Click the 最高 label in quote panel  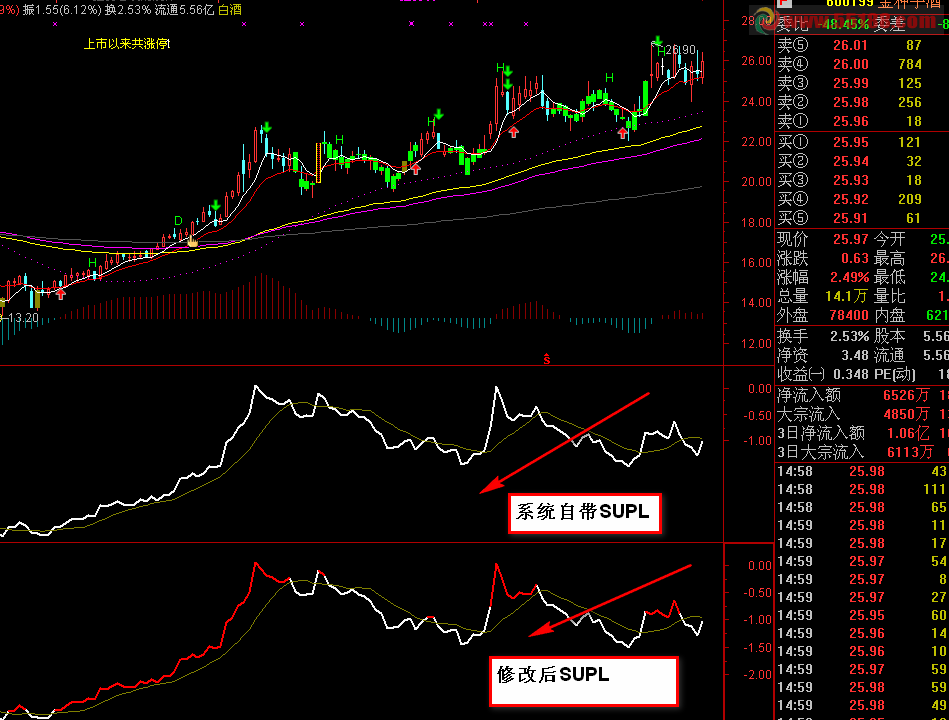pyautogui.click(x=889, y=258)
